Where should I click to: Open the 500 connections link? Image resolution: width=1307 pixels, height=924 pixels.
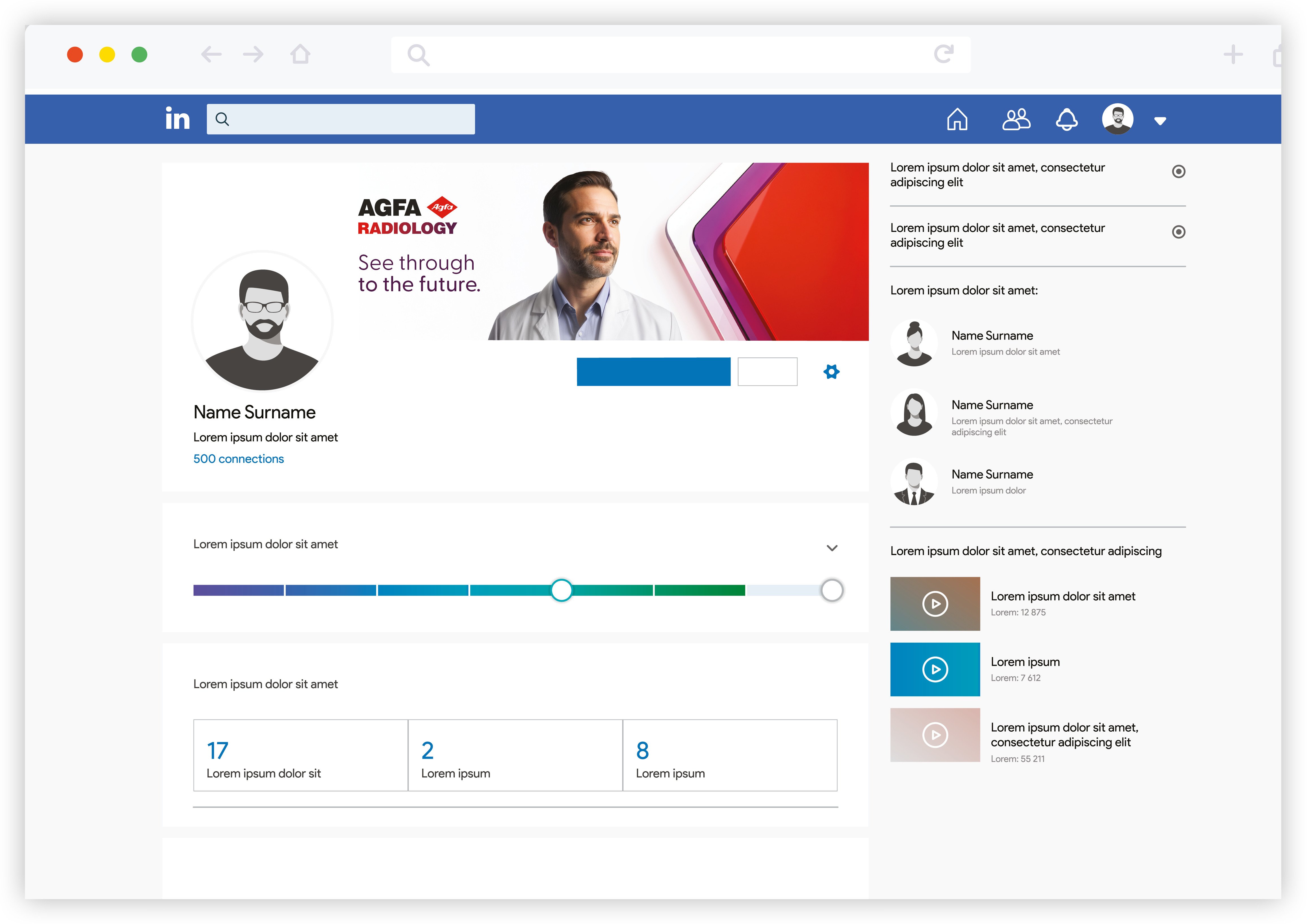pos(239,458)
